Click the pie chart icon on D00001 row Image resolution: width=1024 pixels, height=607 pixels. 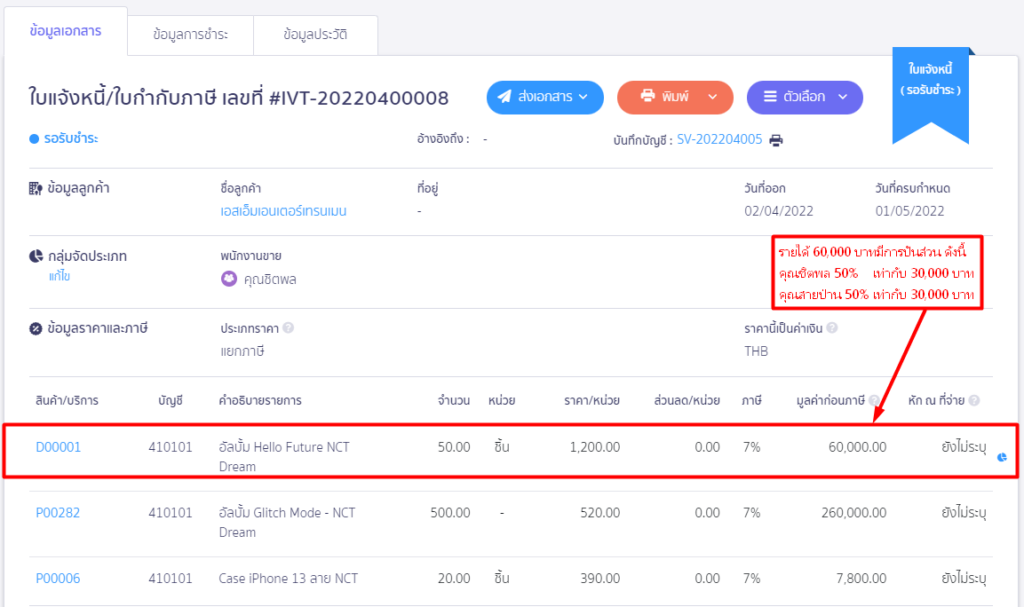coord(1002,456)
